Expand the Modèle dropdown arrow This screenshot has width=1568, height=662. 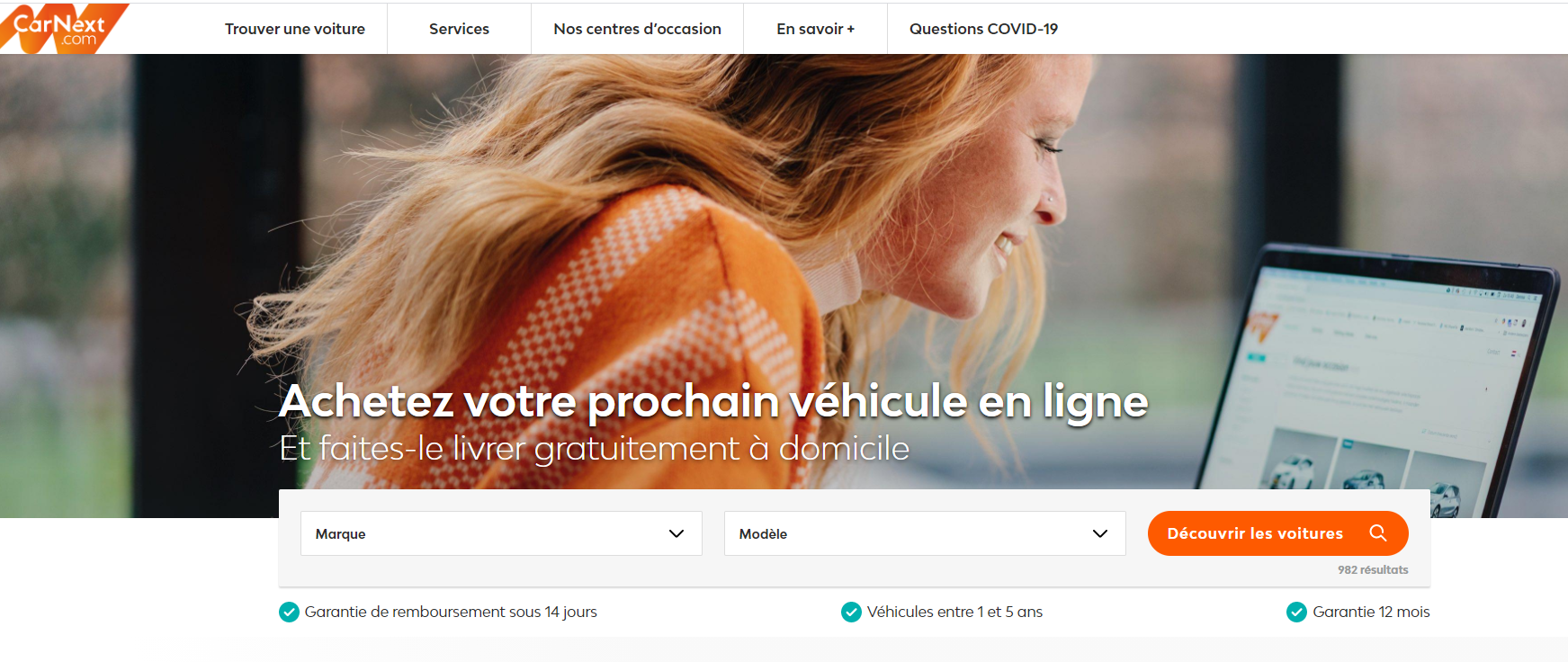tap(1100, 533)
